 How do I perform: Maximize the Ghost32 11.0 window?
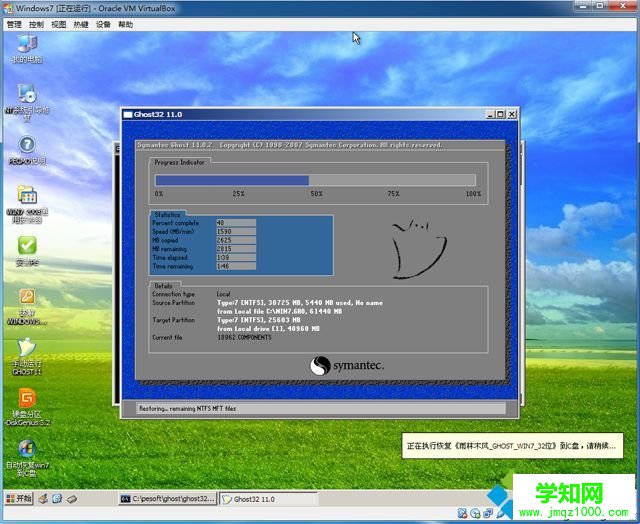[x=501, y=115]
